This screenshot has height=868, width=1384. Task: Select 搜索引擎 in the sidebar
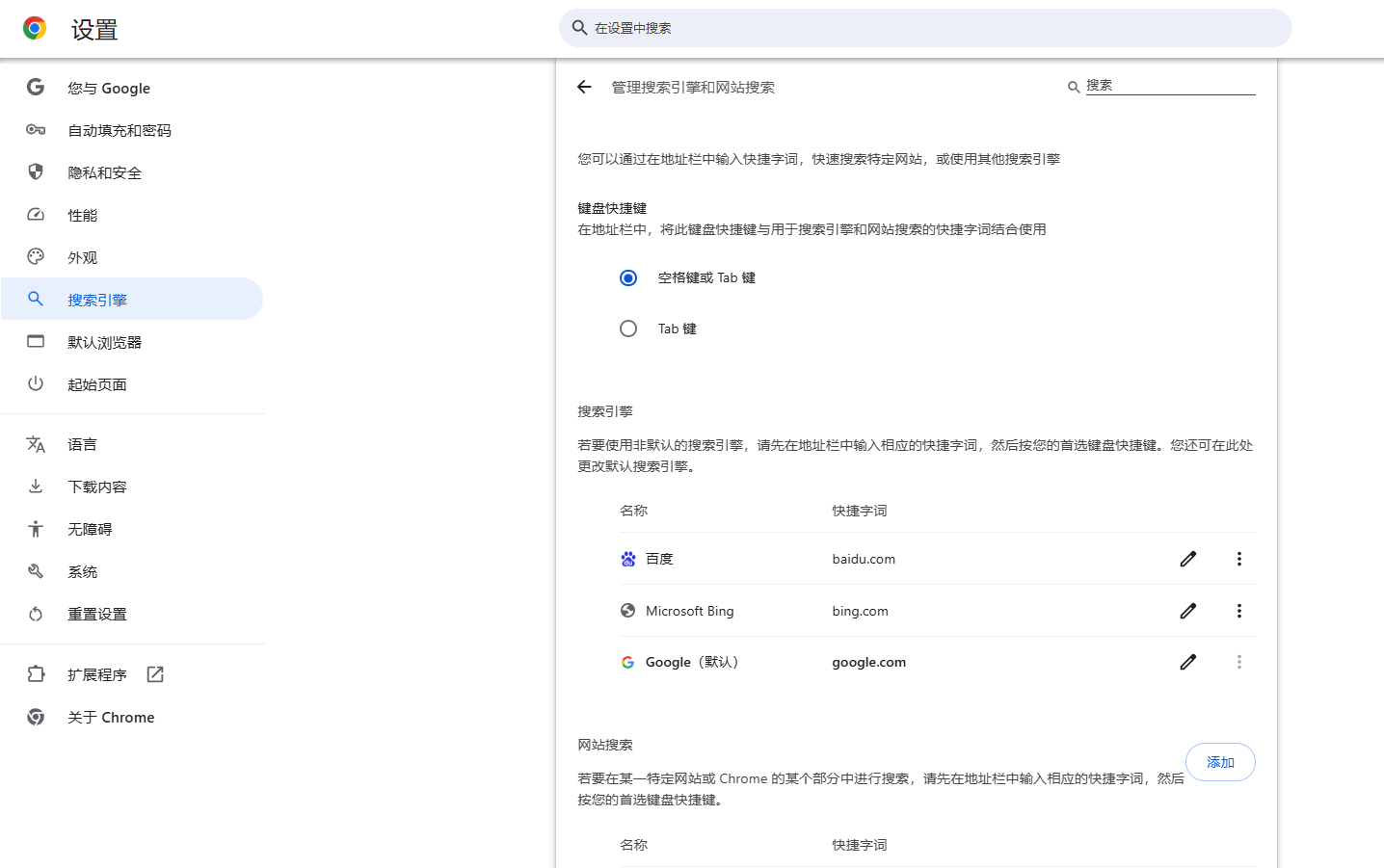[x=131, y=300]
